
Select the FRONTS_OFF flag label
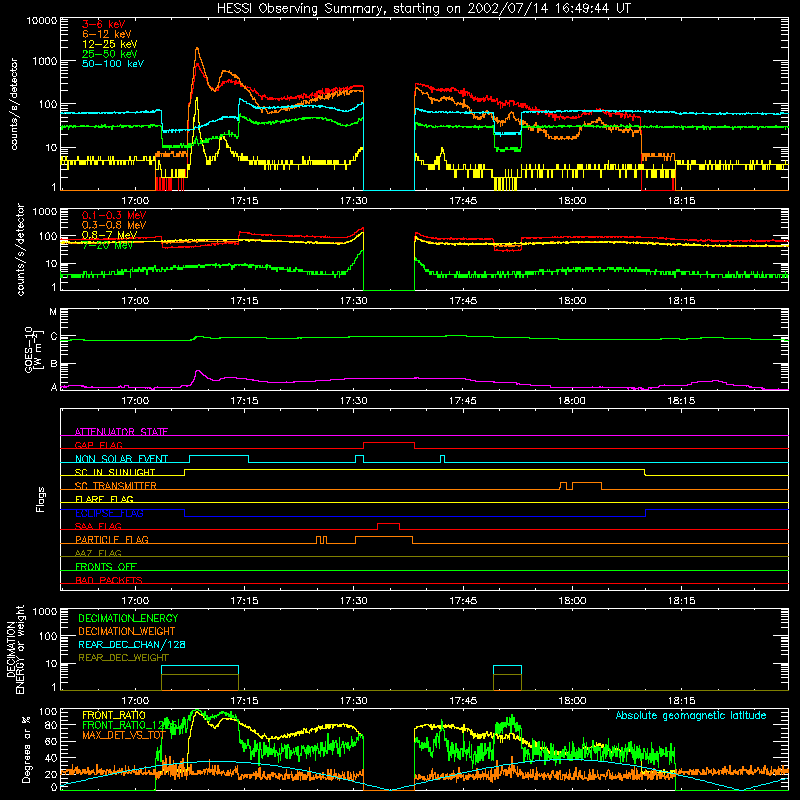(x=106, y=566)
